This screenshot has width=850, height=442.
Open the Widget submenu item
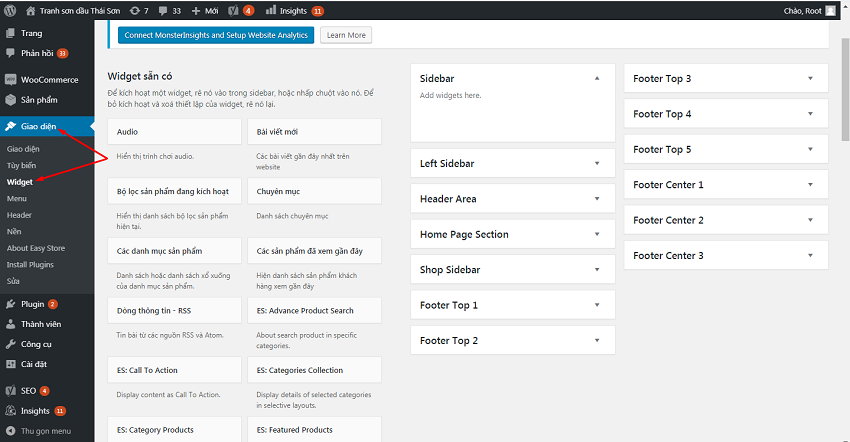coord(19,182)
